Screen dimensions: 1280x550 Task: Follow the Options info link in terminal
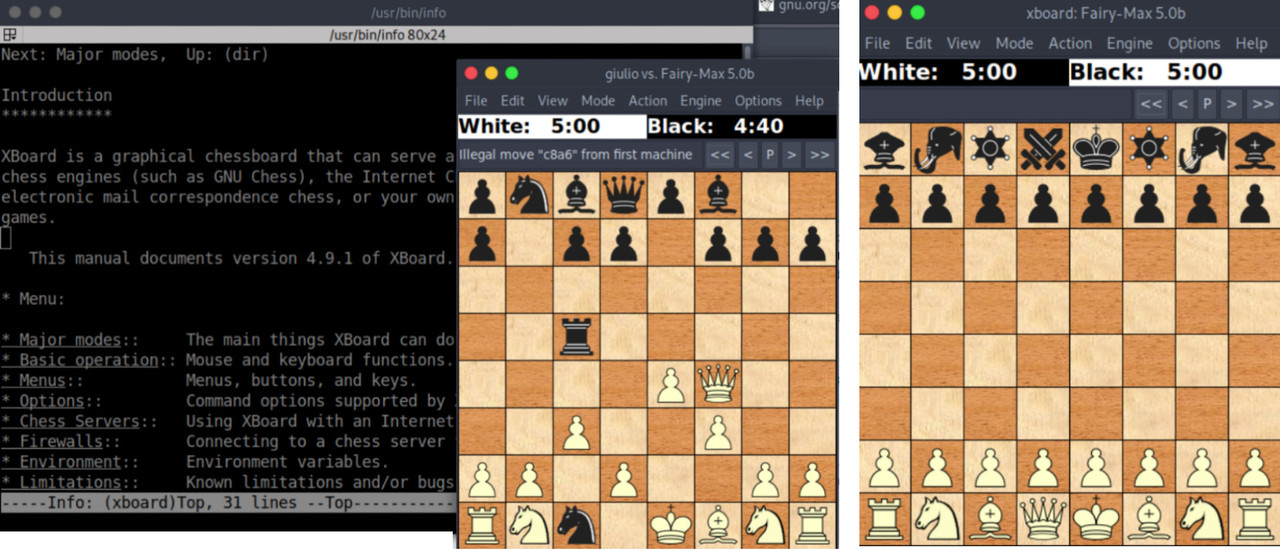pyautogui.click(x=52, y=401)
